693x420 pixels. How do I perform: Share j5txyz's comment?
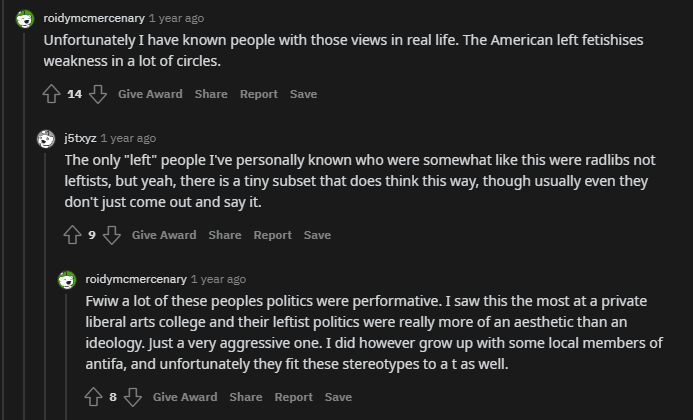coord(225,235)
